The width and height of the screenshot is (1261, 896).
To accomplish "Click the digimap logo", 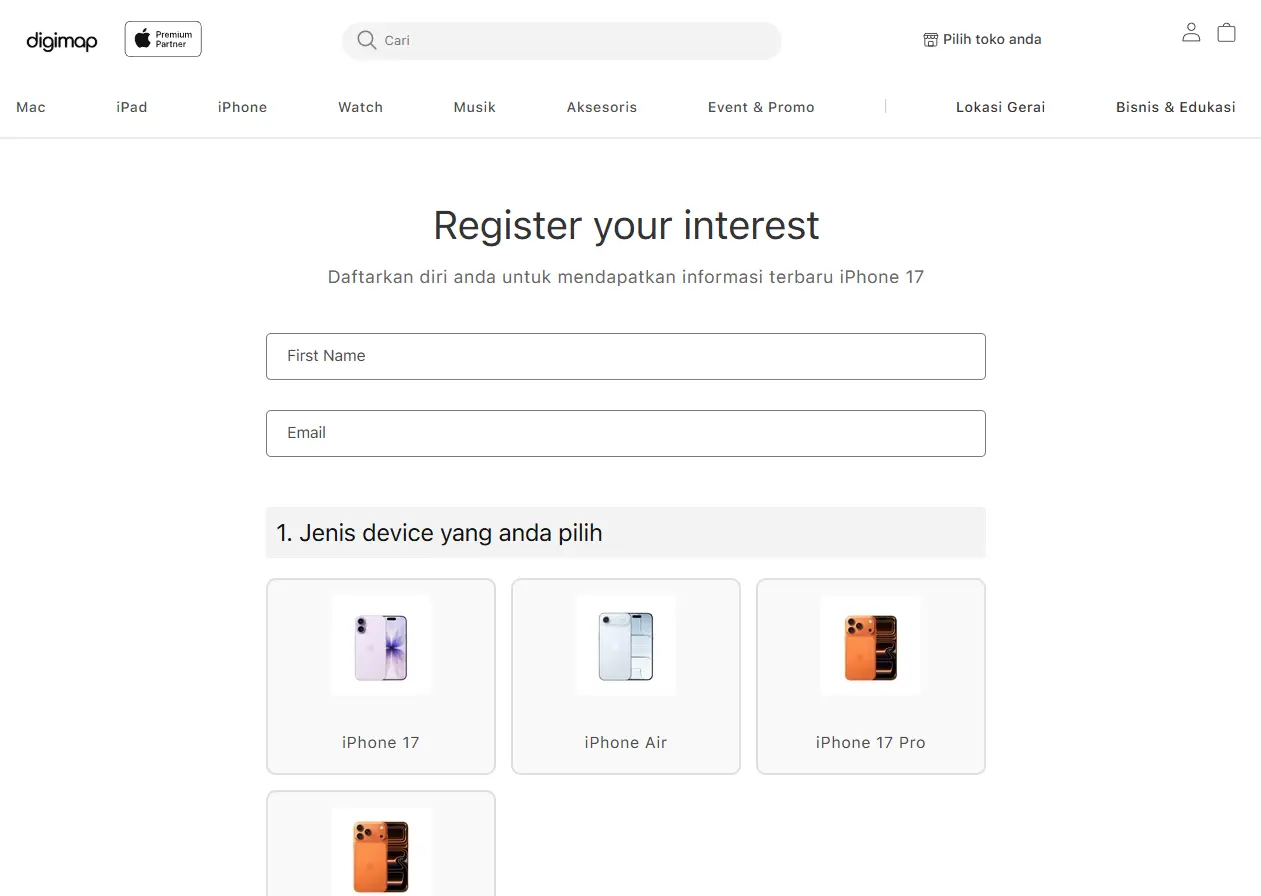I will [62, 41].
